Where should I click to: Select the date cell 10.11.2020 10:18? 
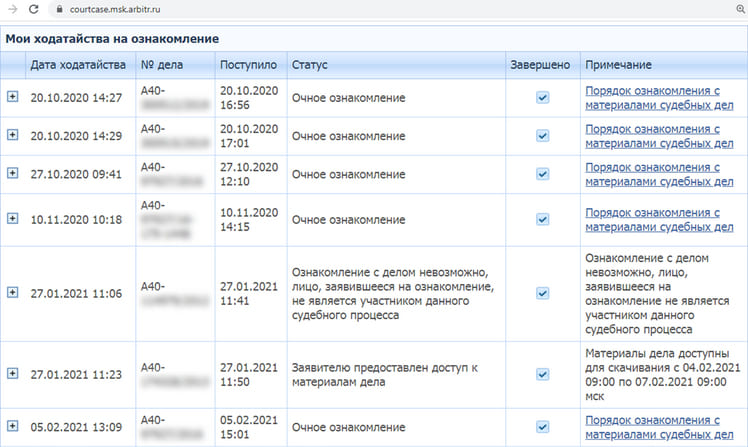76,219
